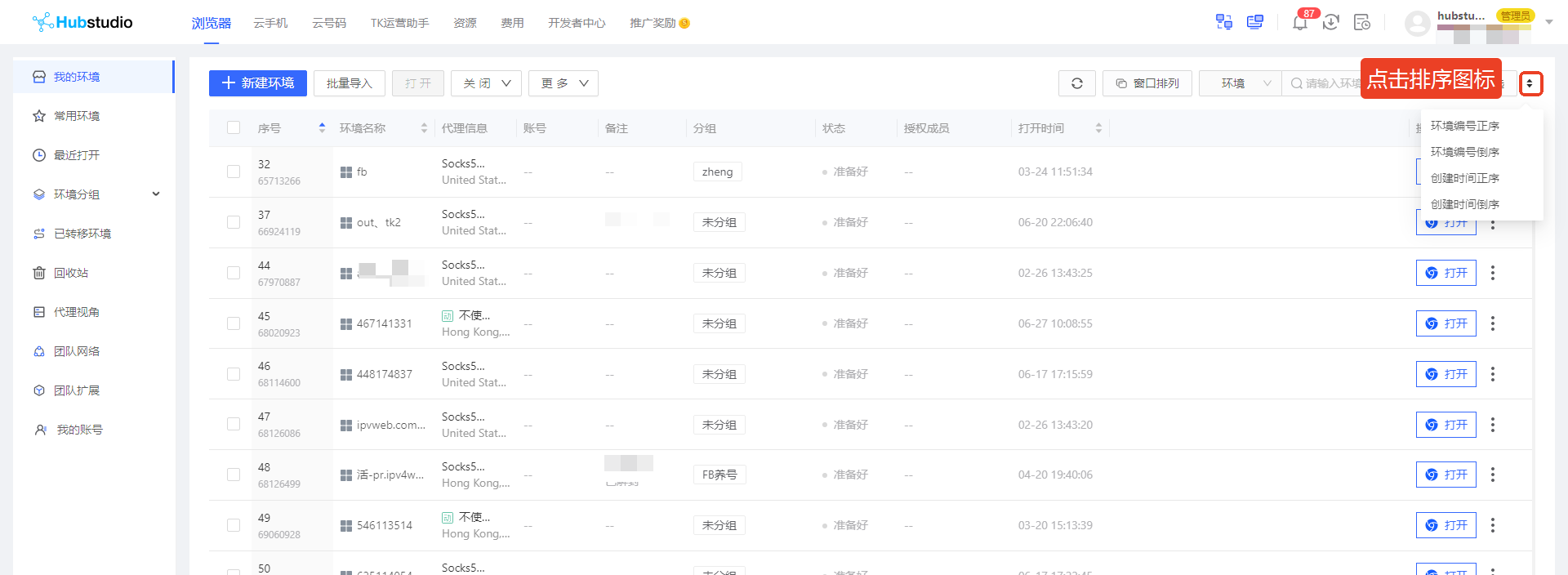Image resolution: width=1568 pixels, height=575 pixels.
Task: Click 打开 button for environment 44
Action: [1446, 273]
